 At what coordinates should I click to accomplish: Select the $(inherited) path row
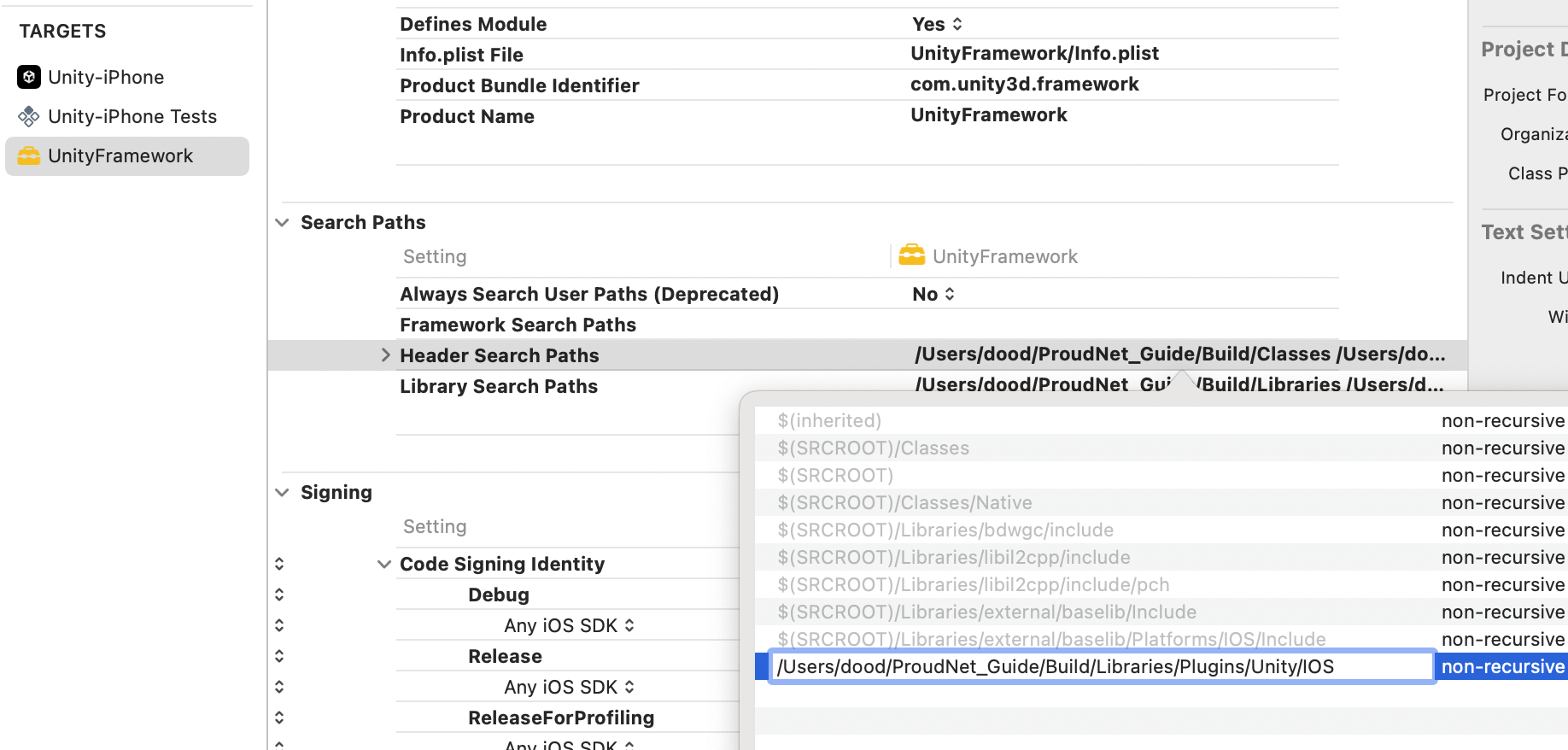coord(829,420)
